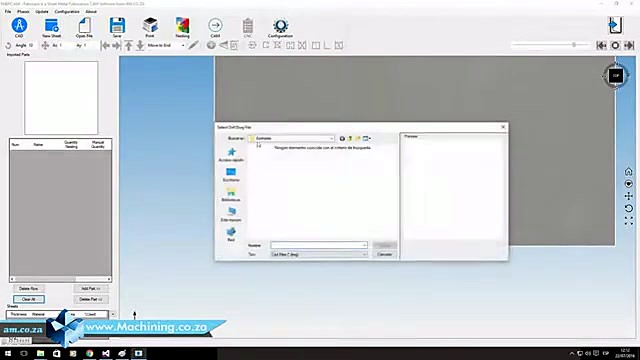
Task: Click the exit door icon top right
Action: pos(615,25)
